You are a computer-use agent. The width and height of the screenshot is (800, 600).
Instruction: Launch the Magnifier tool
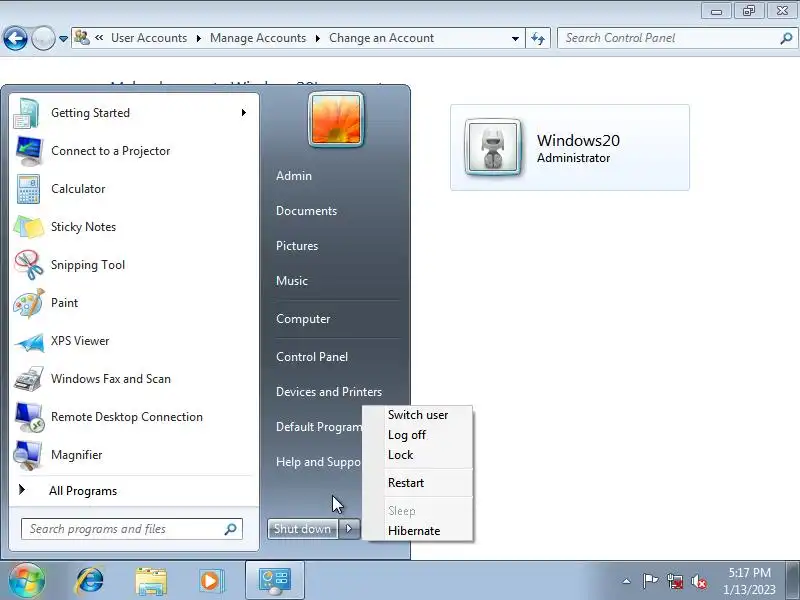click(134, 455)
